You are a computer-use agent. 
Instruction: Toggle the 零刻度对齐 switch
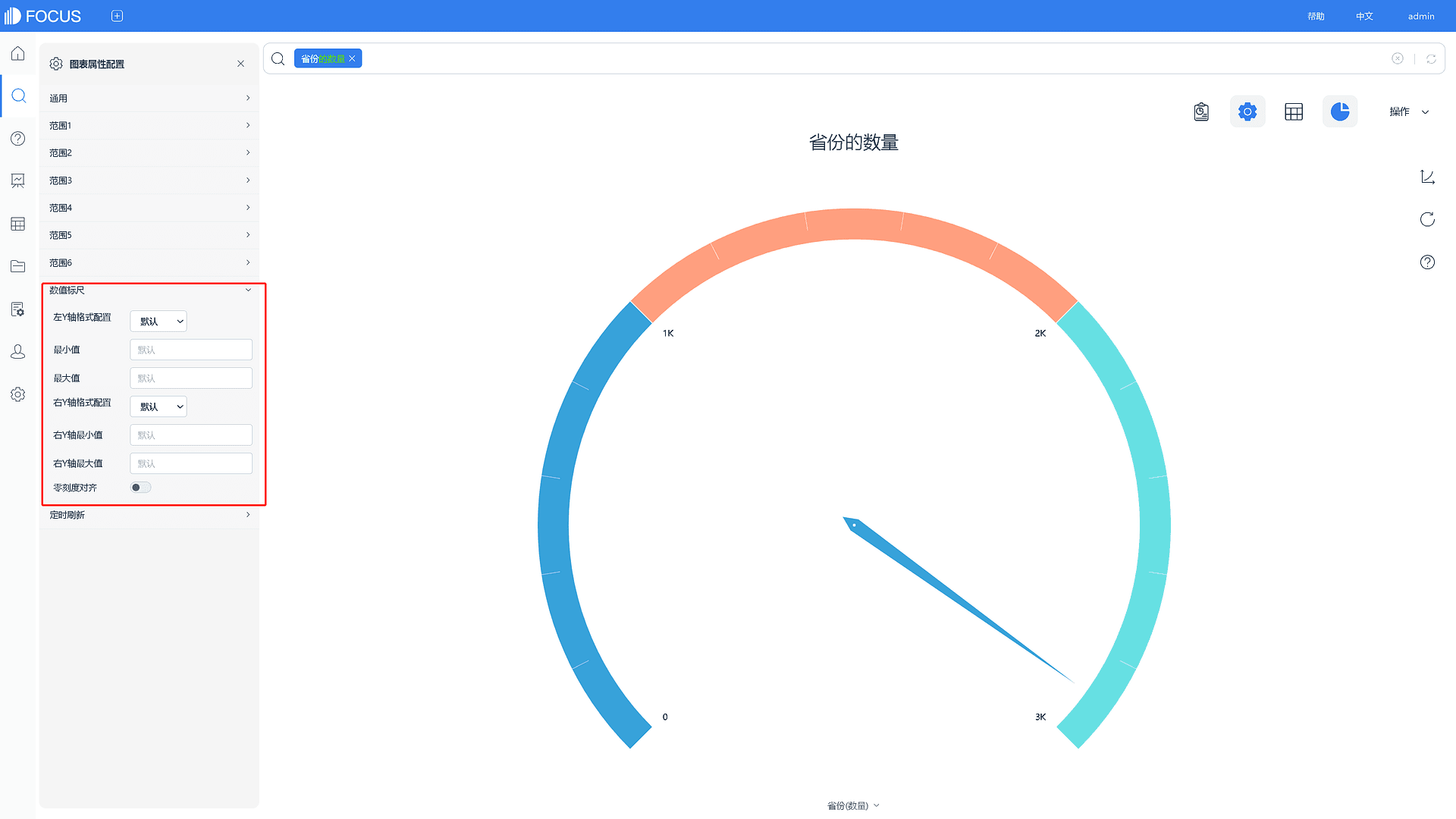140,487
